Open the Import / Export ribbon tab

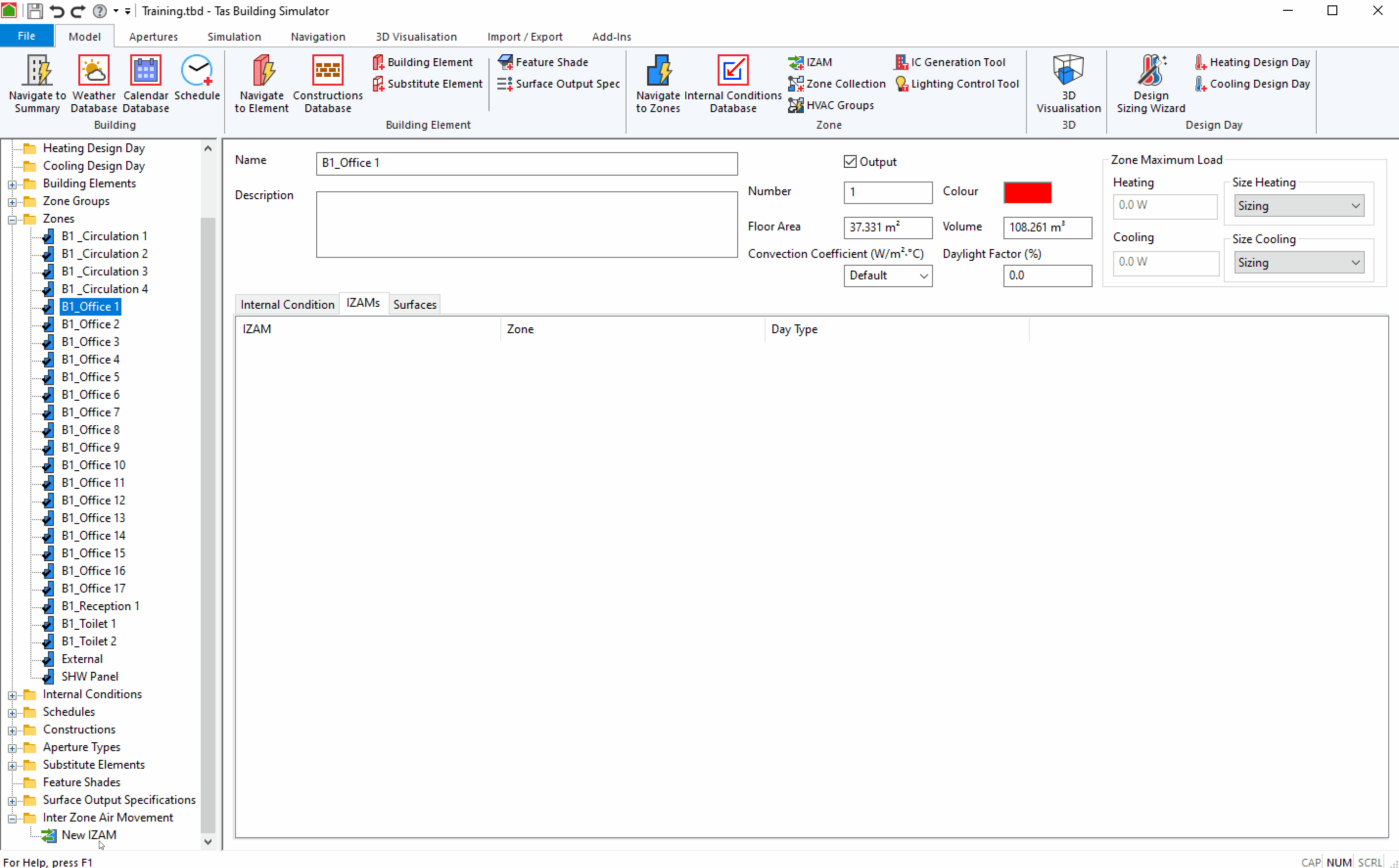(524, 37)
